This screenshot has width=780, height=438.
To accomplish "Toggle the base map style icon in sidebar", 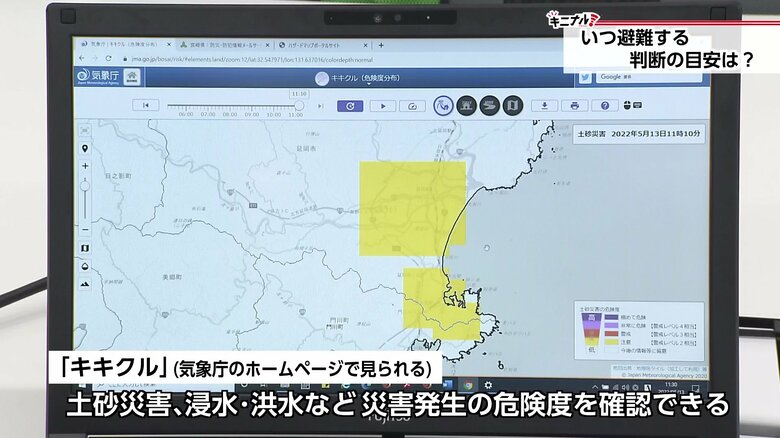I will tap(85, 248).
